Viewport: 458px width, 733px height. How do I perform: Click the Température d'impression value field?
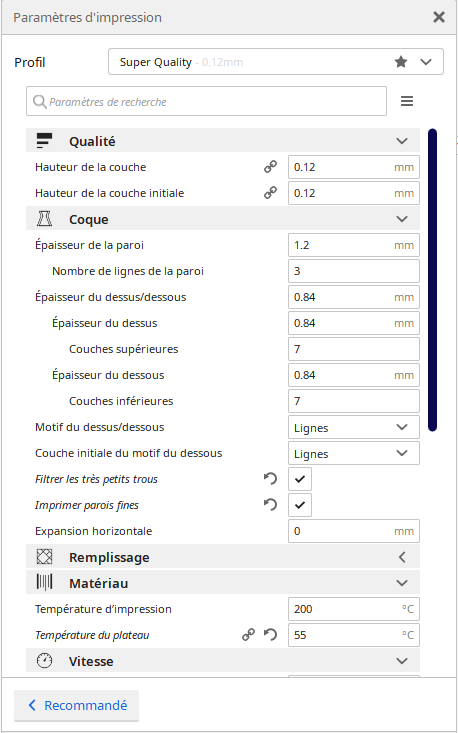click(x=354, y=609)
